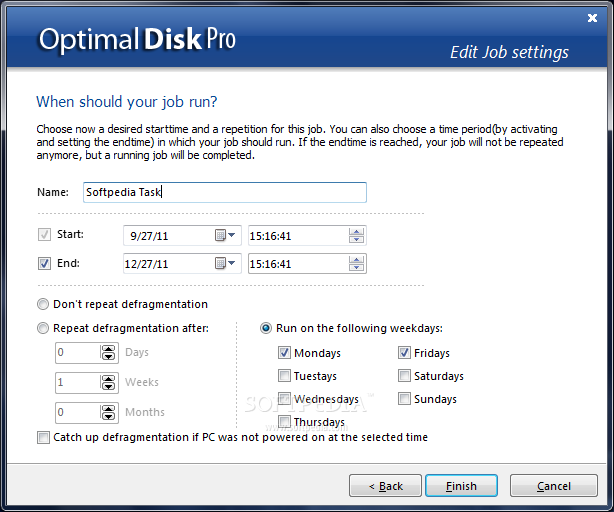Open the Start date calendar dropdown
614x512 pixels.
click(225, 235)
